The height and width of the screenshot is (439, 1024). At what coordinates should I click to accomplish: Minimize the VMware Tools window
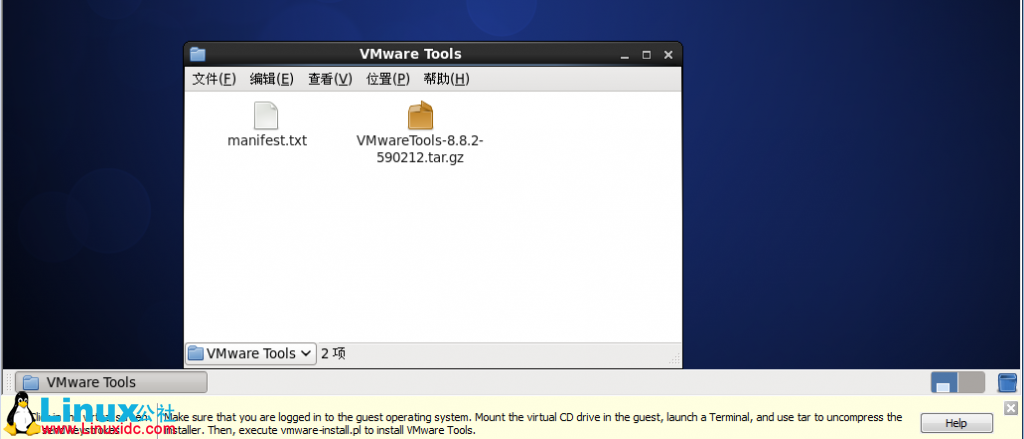point(625,54)
